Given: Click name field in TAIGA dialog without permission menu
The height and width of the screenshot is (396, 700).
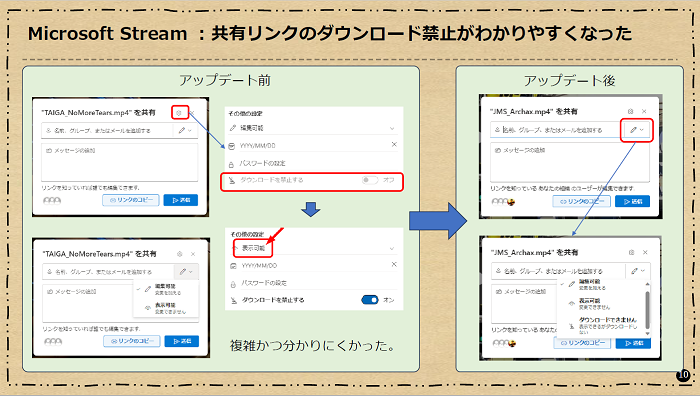Looking at the screenshot, I should click(x=107, y=130).
